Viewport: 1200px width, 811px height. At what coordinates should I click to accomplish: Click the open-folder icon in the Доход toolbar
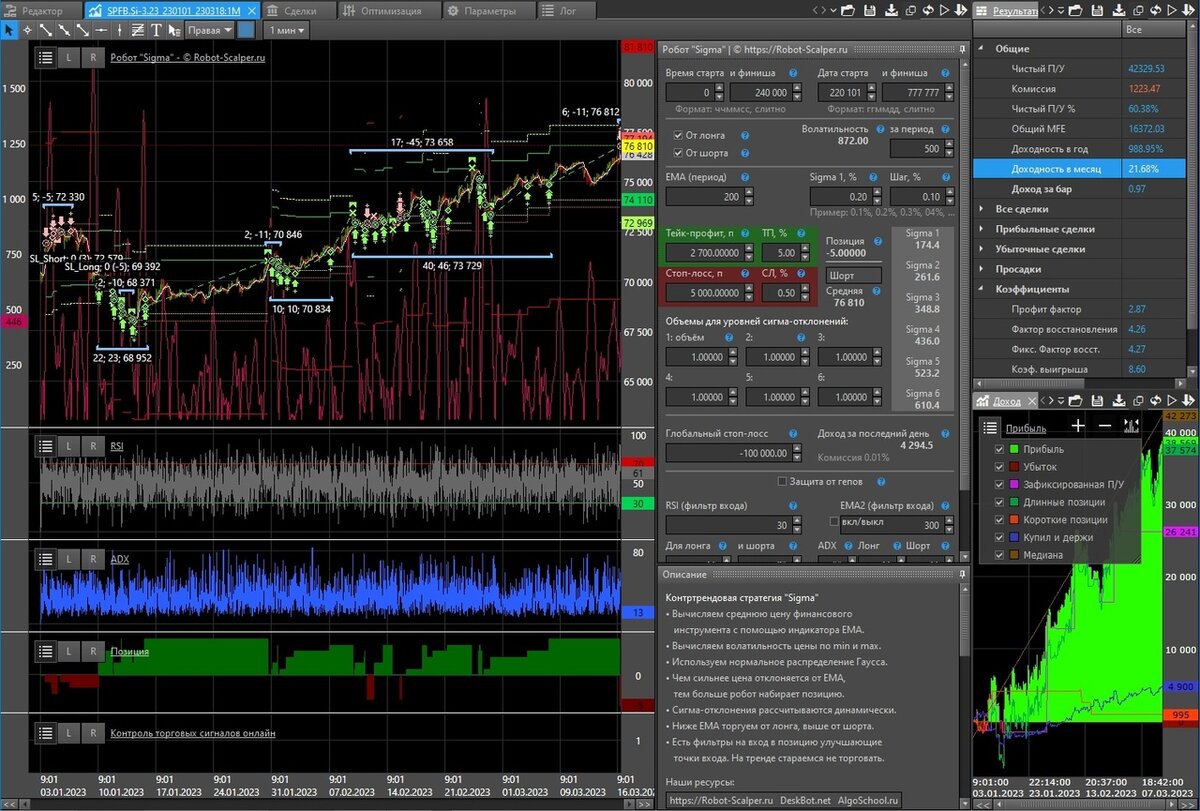[1075, 401]
